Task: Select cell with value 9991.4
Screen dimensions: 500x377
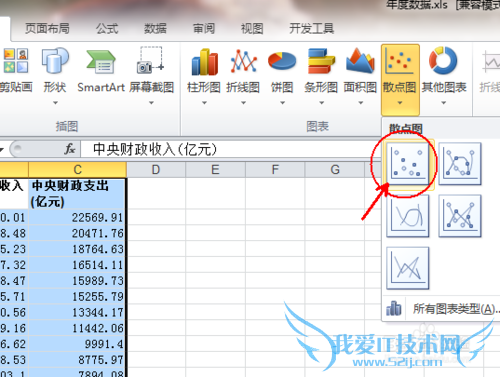Action: tap(77, 344)
